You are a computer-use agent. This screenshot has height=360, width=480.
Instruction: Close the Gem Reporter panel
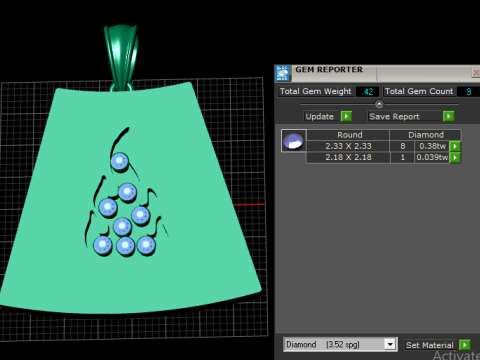[476, 73]
